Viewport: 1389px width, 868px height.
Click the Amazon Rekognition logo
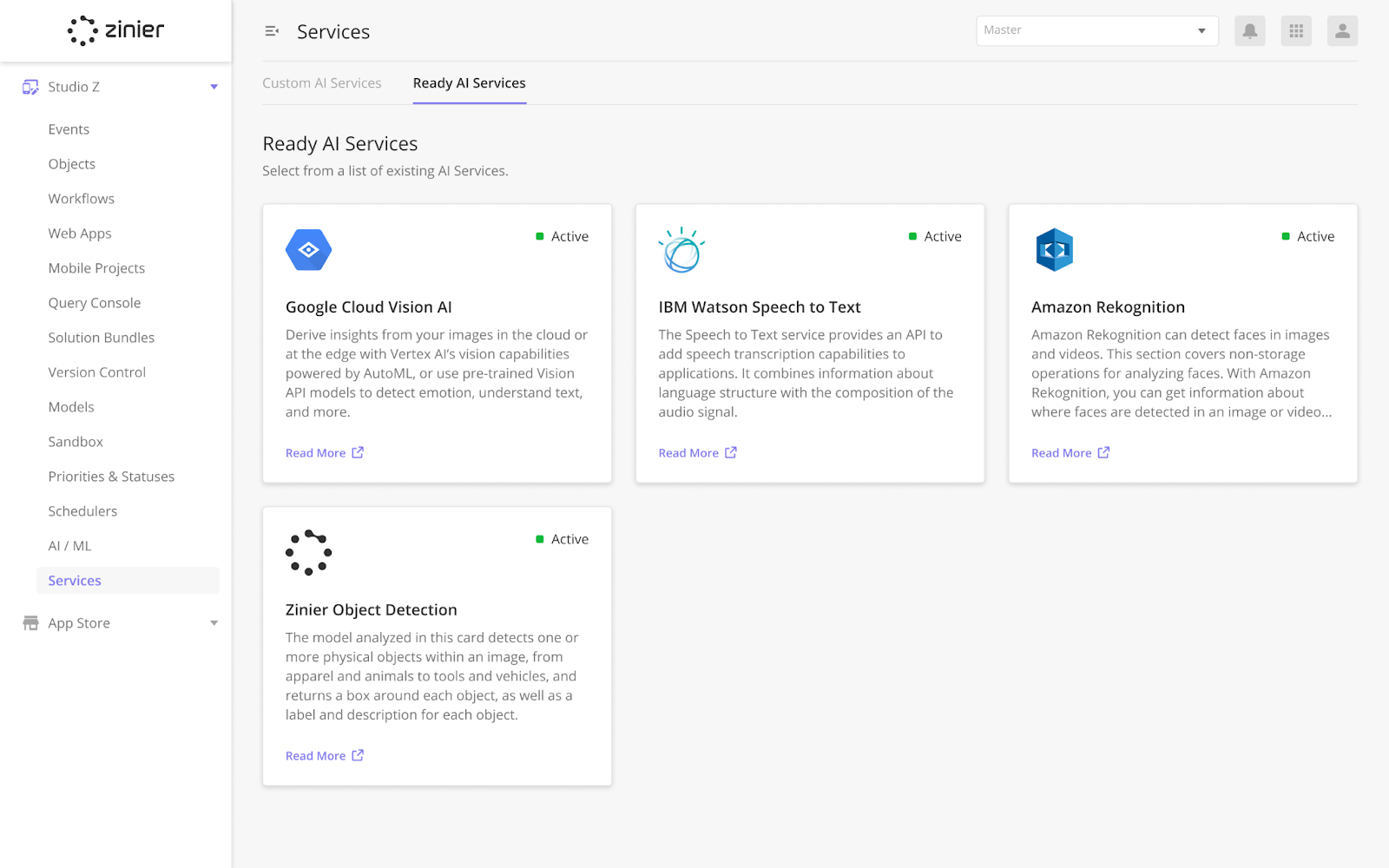[x=1055, y=250]
